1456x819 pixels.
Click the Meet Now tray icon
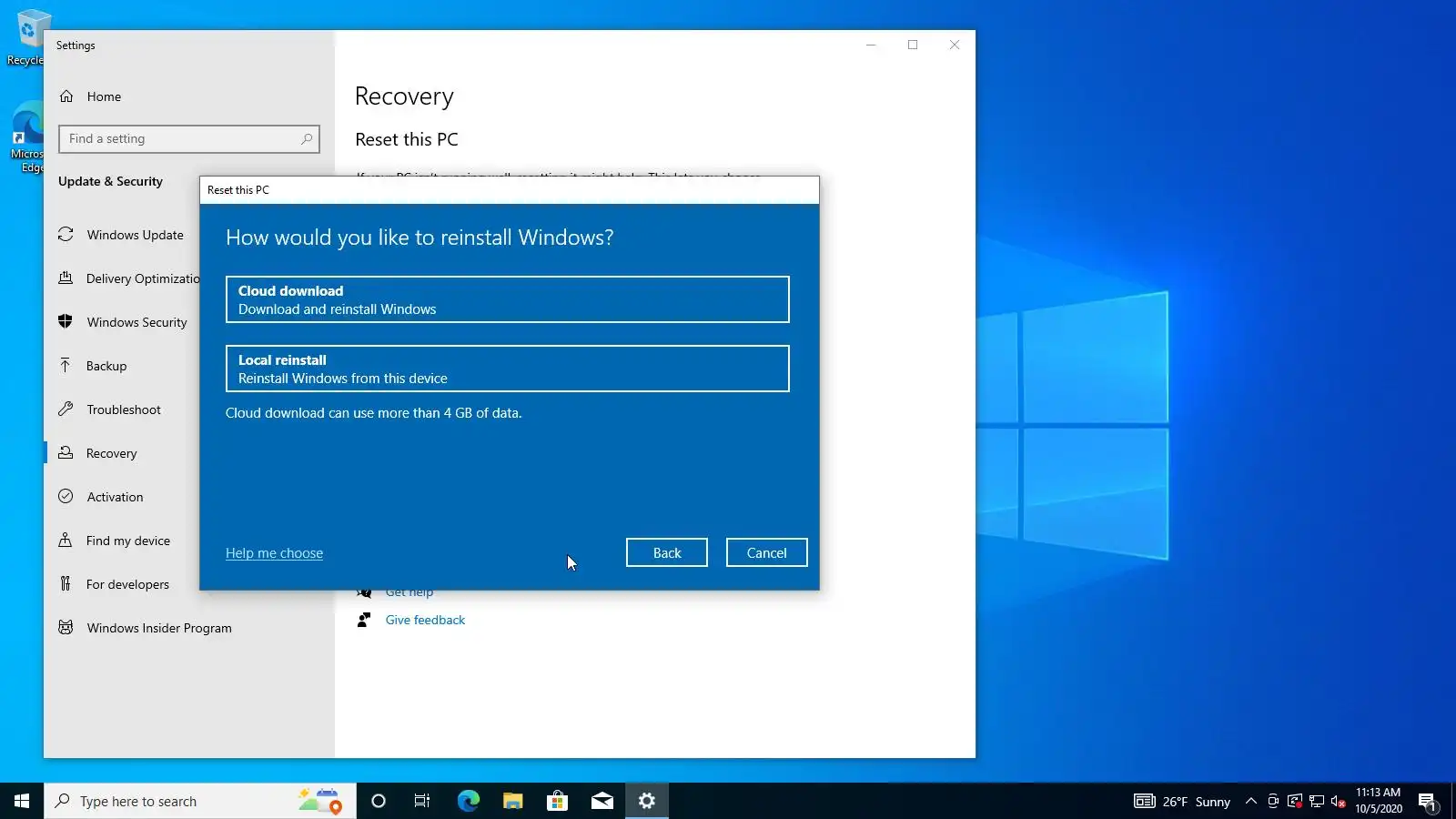tap(1273, 801)
